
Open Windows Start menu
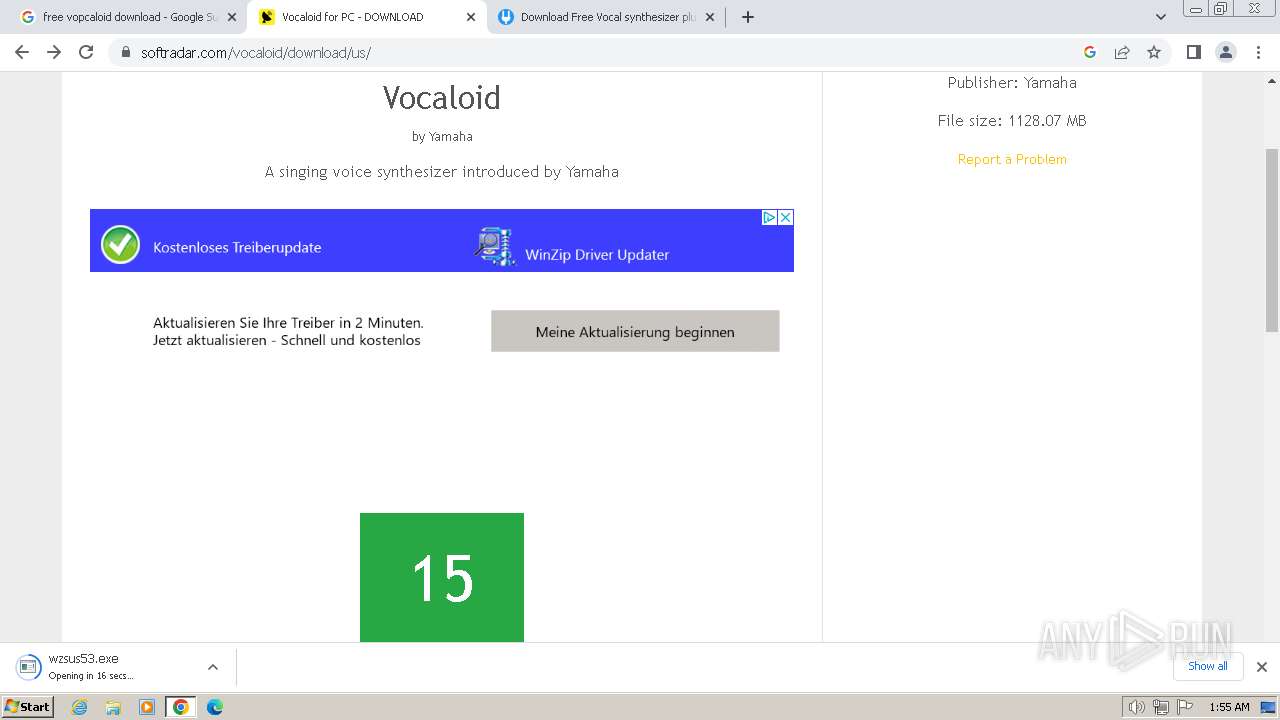coord(28,706)
